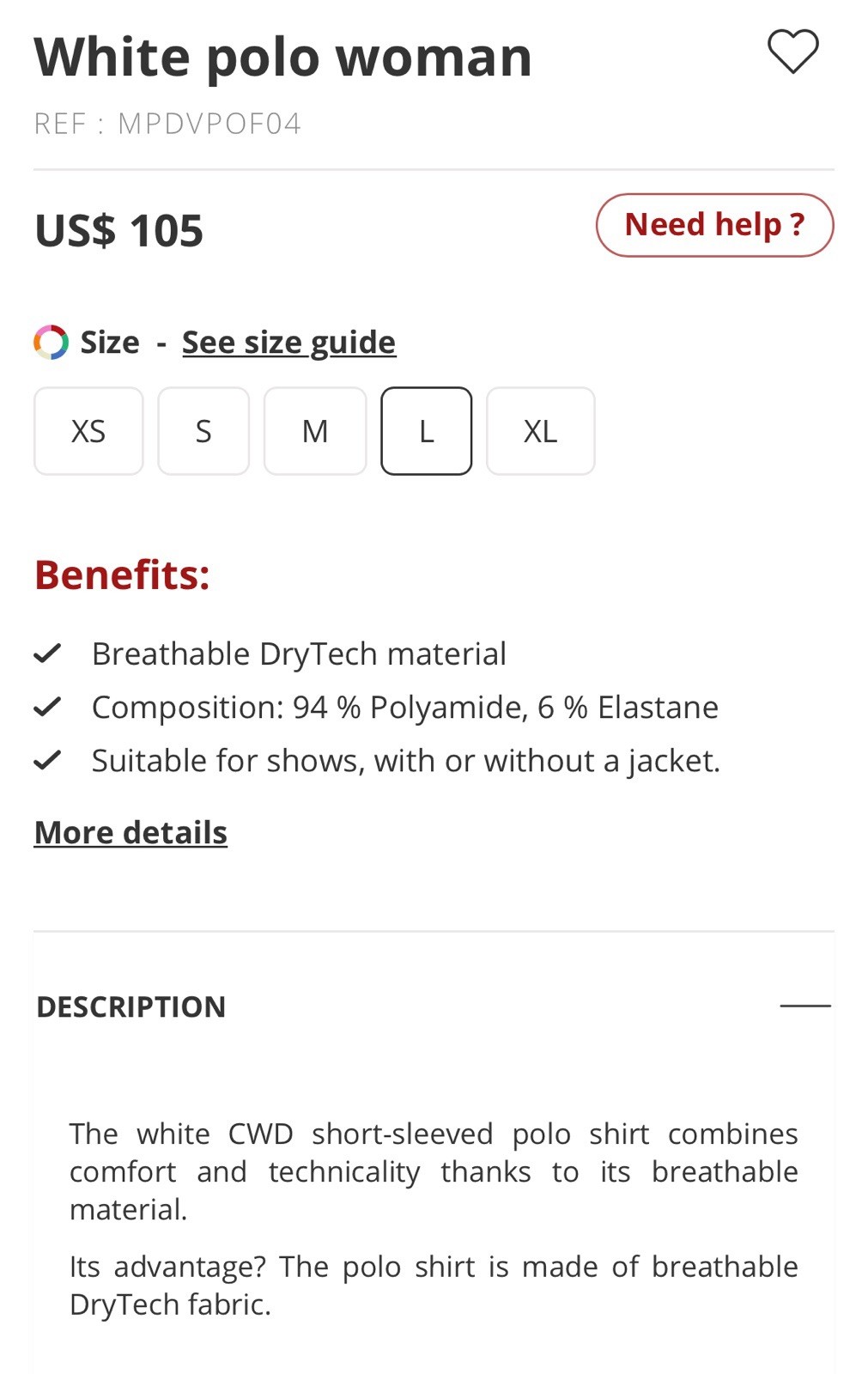Select size XS
This screenshot has width=868, height=1374.
point(88,431)
